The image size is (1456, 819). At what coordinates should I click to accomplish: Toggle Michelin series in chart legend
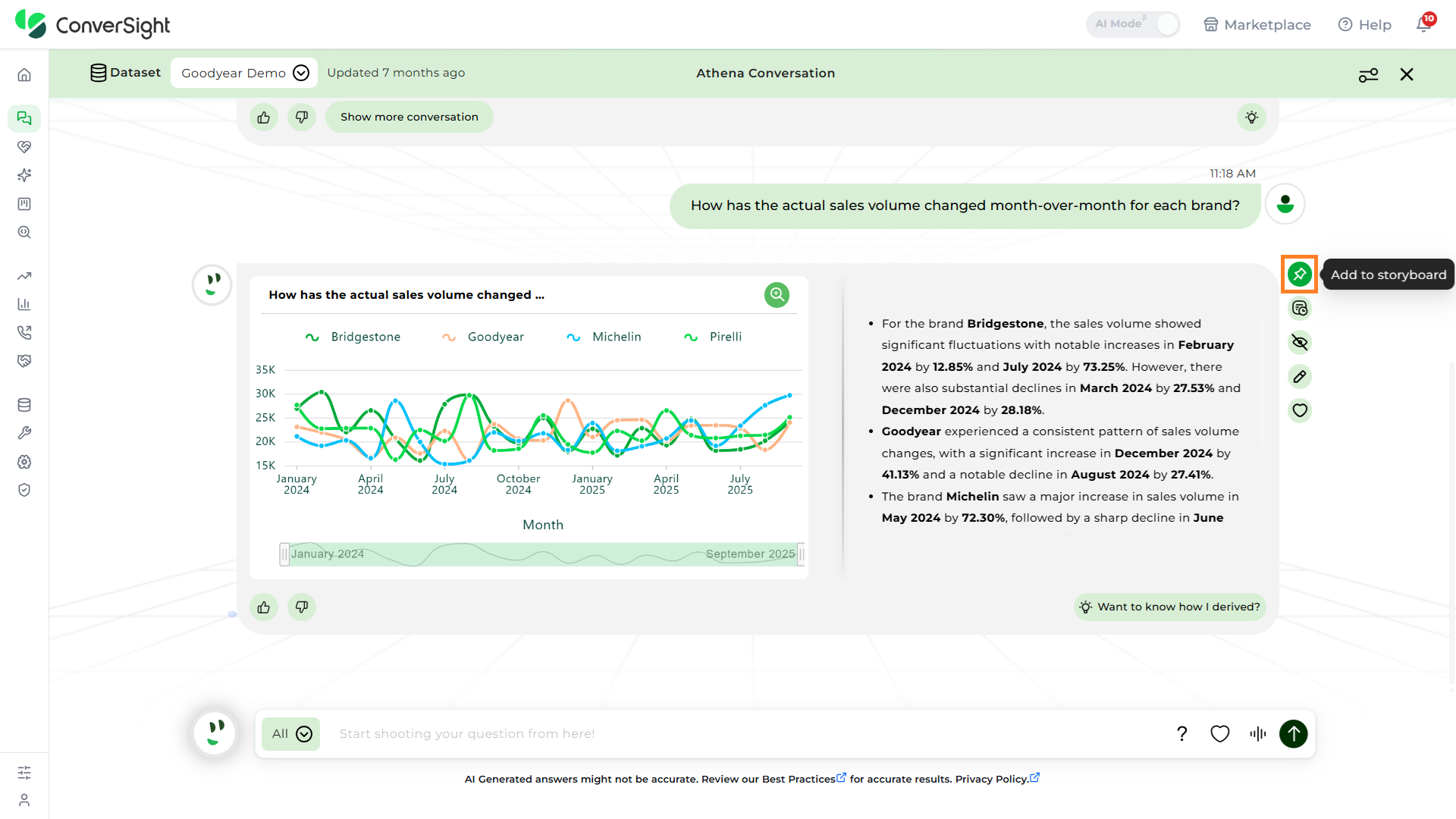[604, 337]
